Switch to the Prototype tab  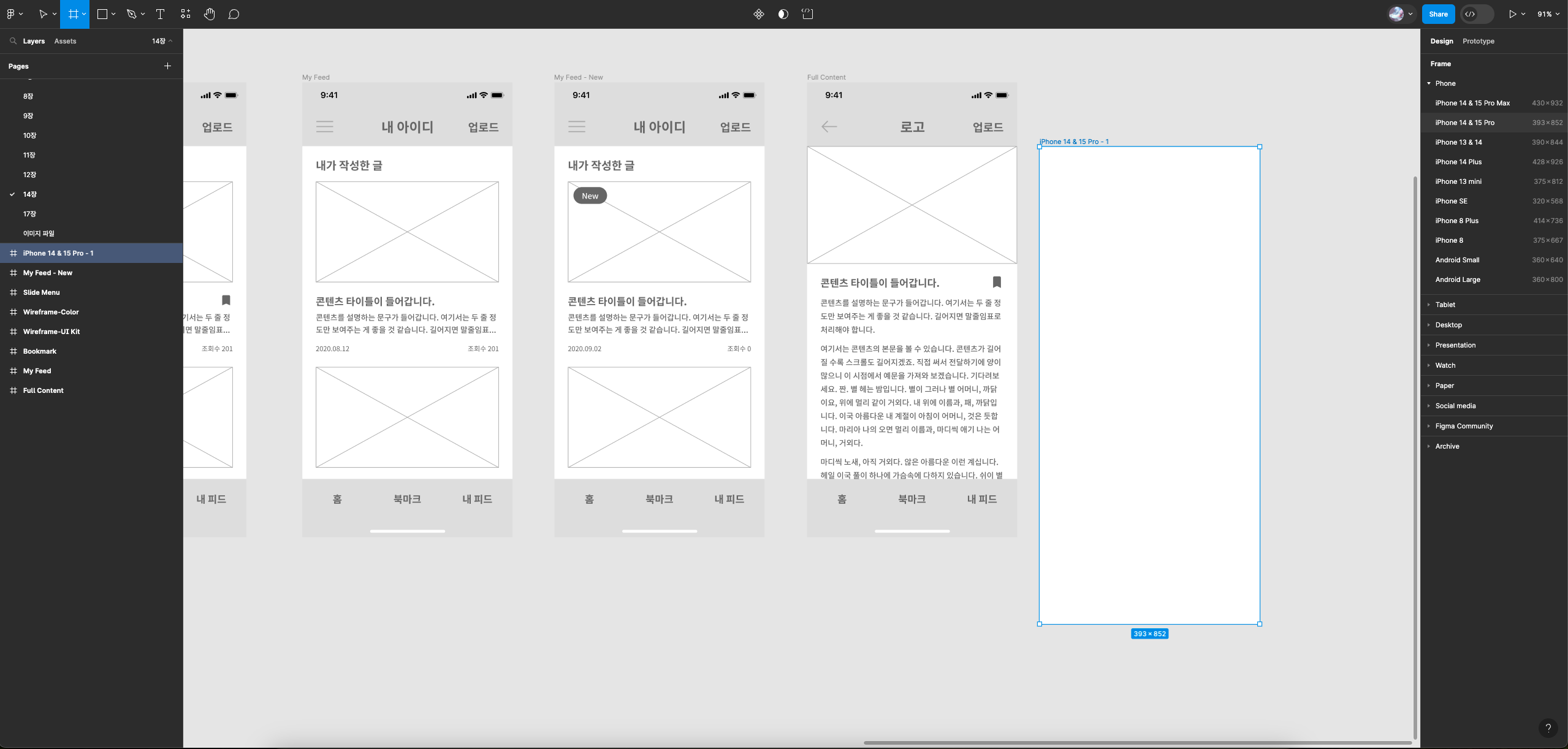point(1478,41)
